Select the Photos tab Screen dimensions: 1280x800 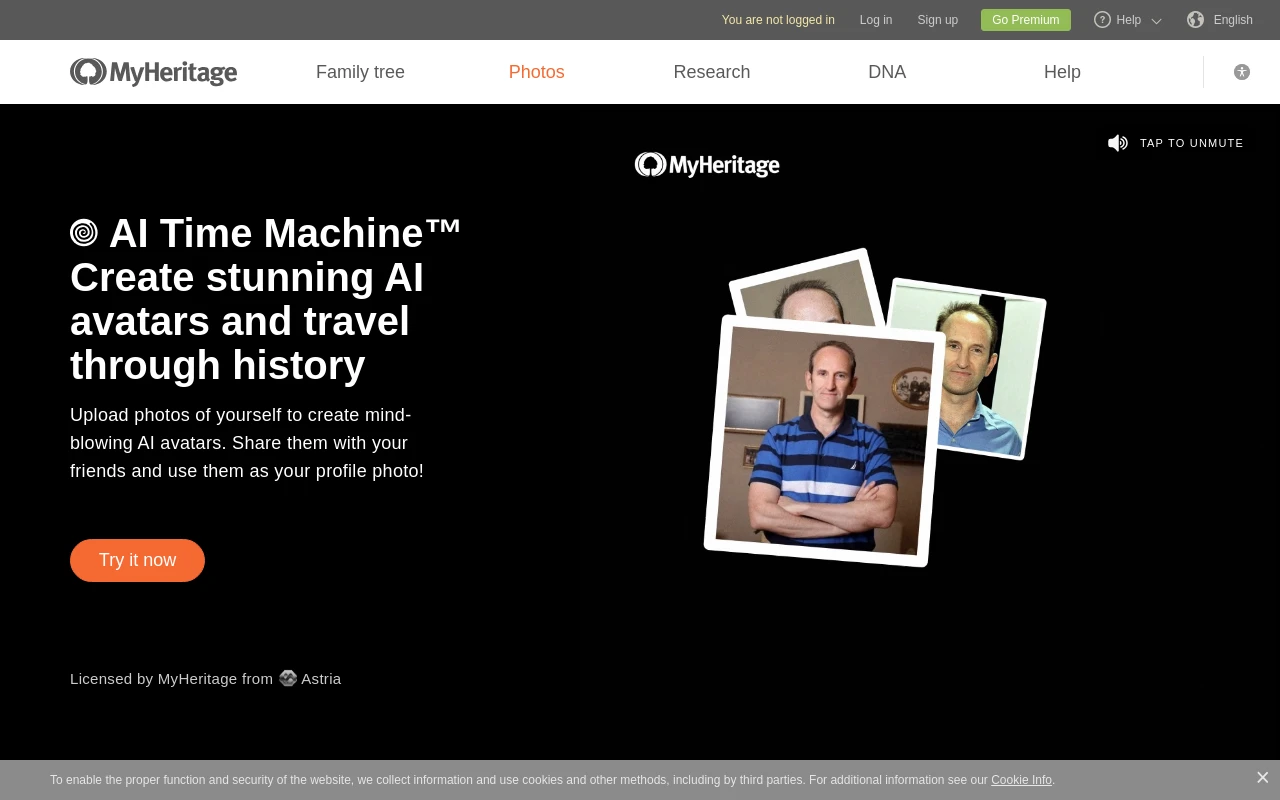pyautogui.click(x=536, y=72)
